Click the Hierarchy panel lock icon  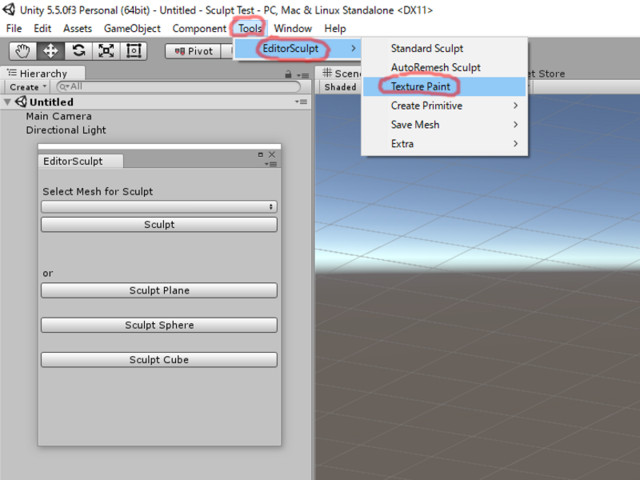[x=288, y=74]
